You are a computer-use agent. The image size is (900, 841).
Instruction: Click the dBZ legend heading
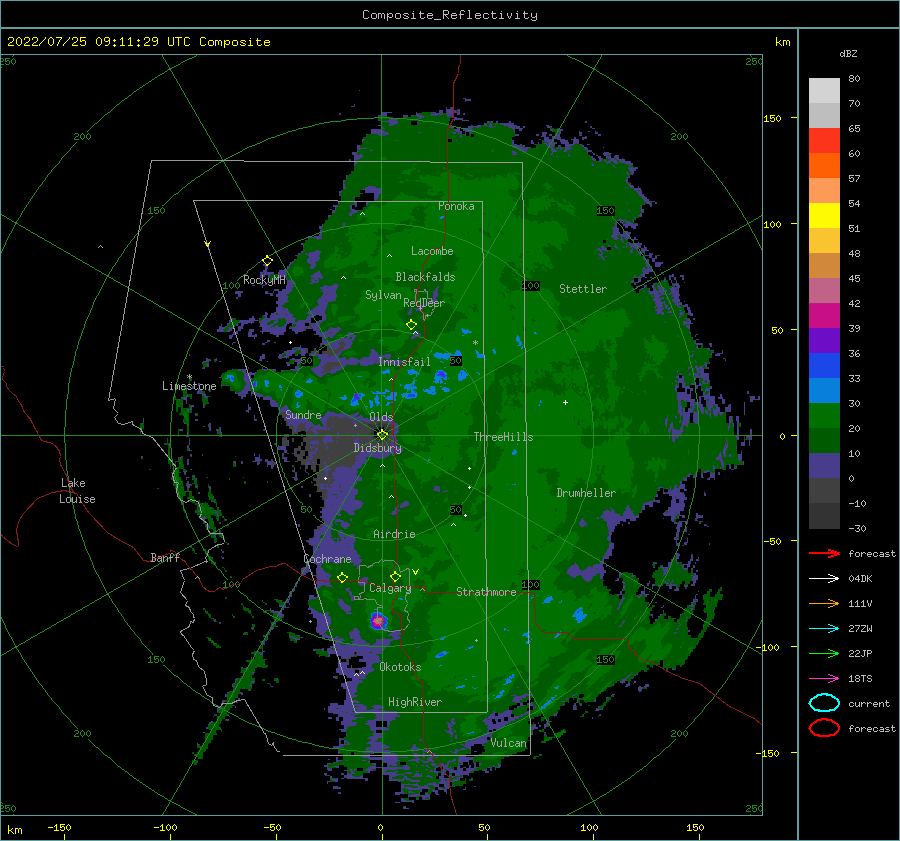click(x=848, y=53)
